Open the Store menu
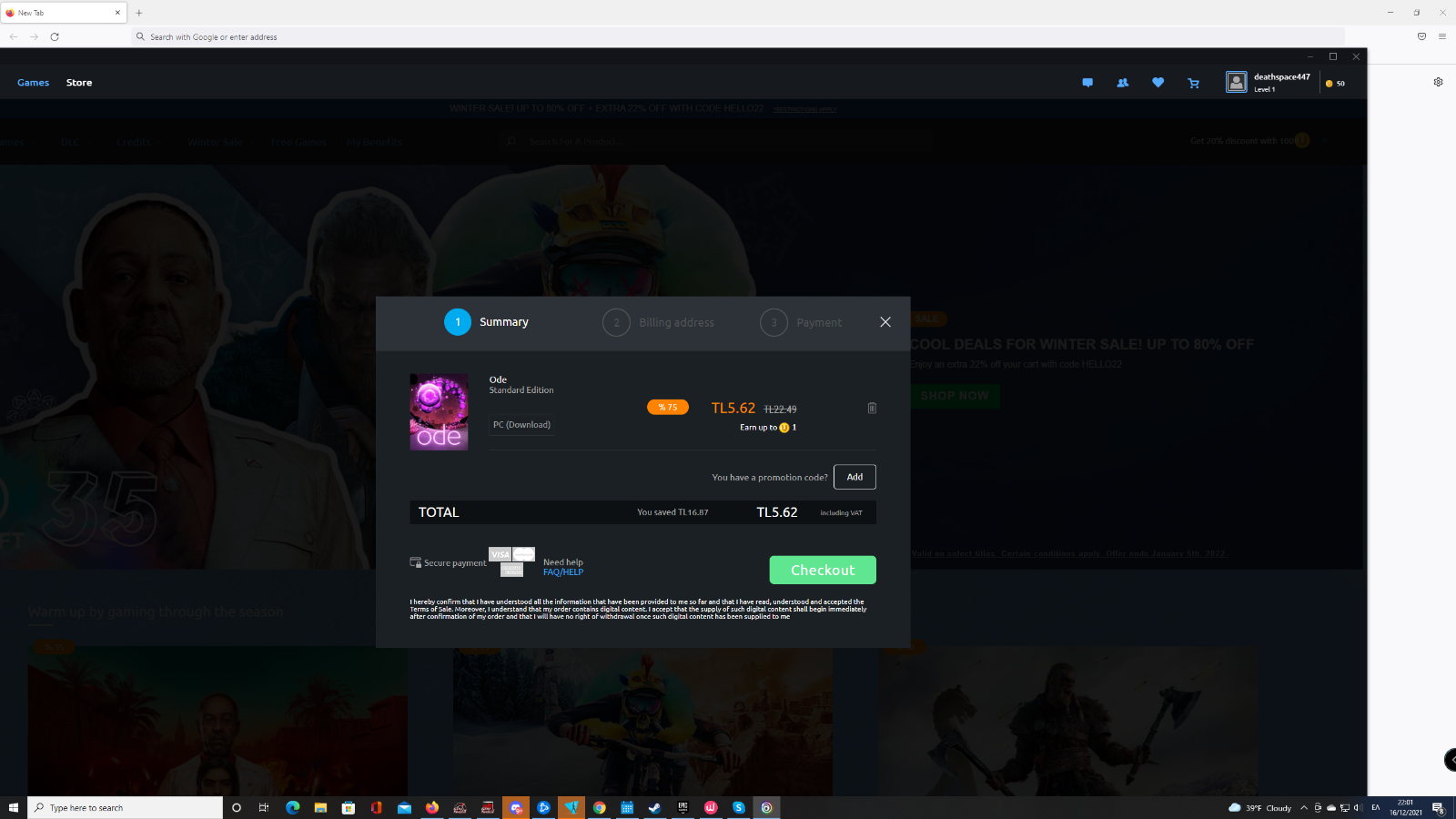Image resolution: width=1456 pixels, height=819 pixels. pyautogui.click(x=79, y=83)
